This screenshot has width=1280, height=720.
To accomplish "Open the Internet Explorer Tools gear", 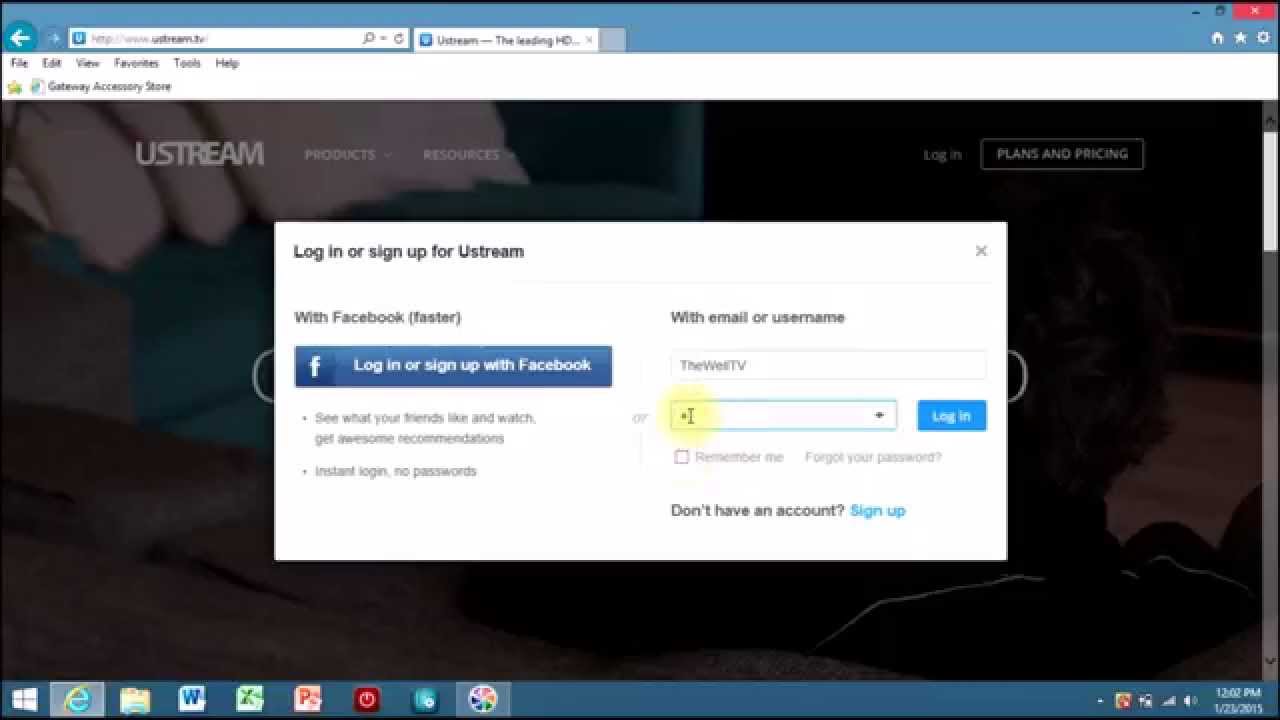I will pos(1264,38).
